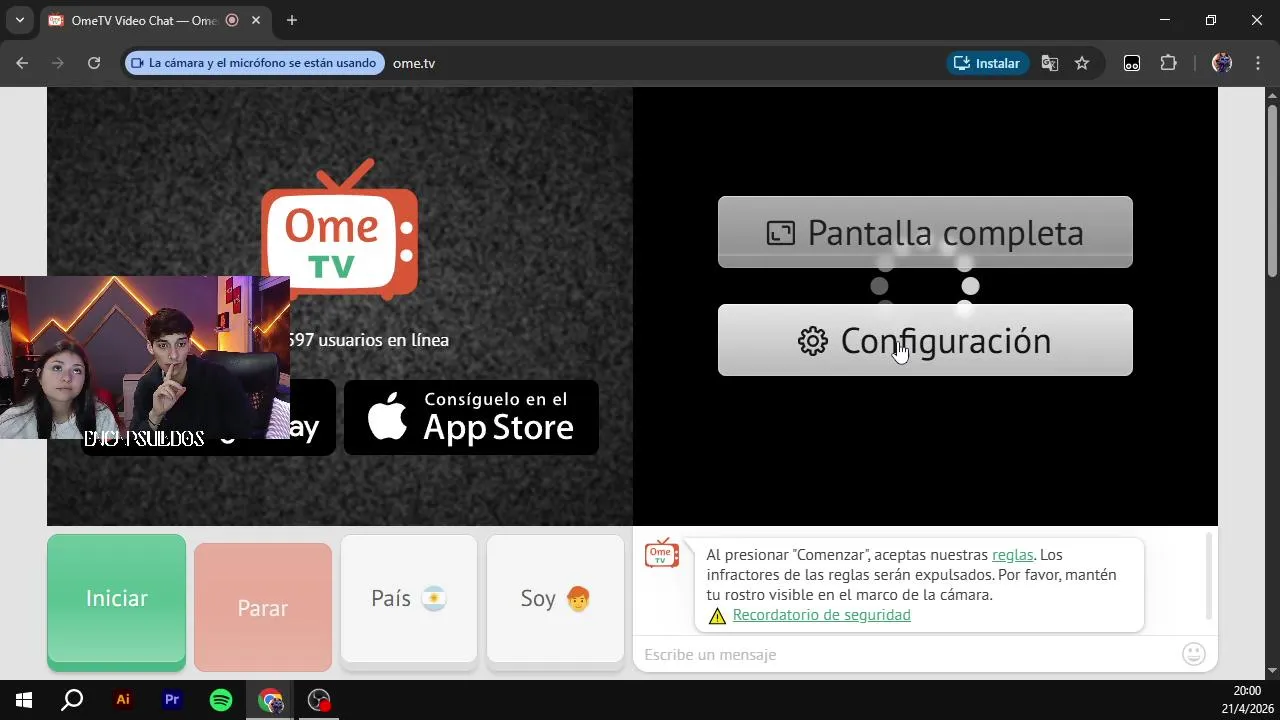Open Recordatorio de seguridad link
The width and height of the screenshot is (1280, 720).
[821, 615]
